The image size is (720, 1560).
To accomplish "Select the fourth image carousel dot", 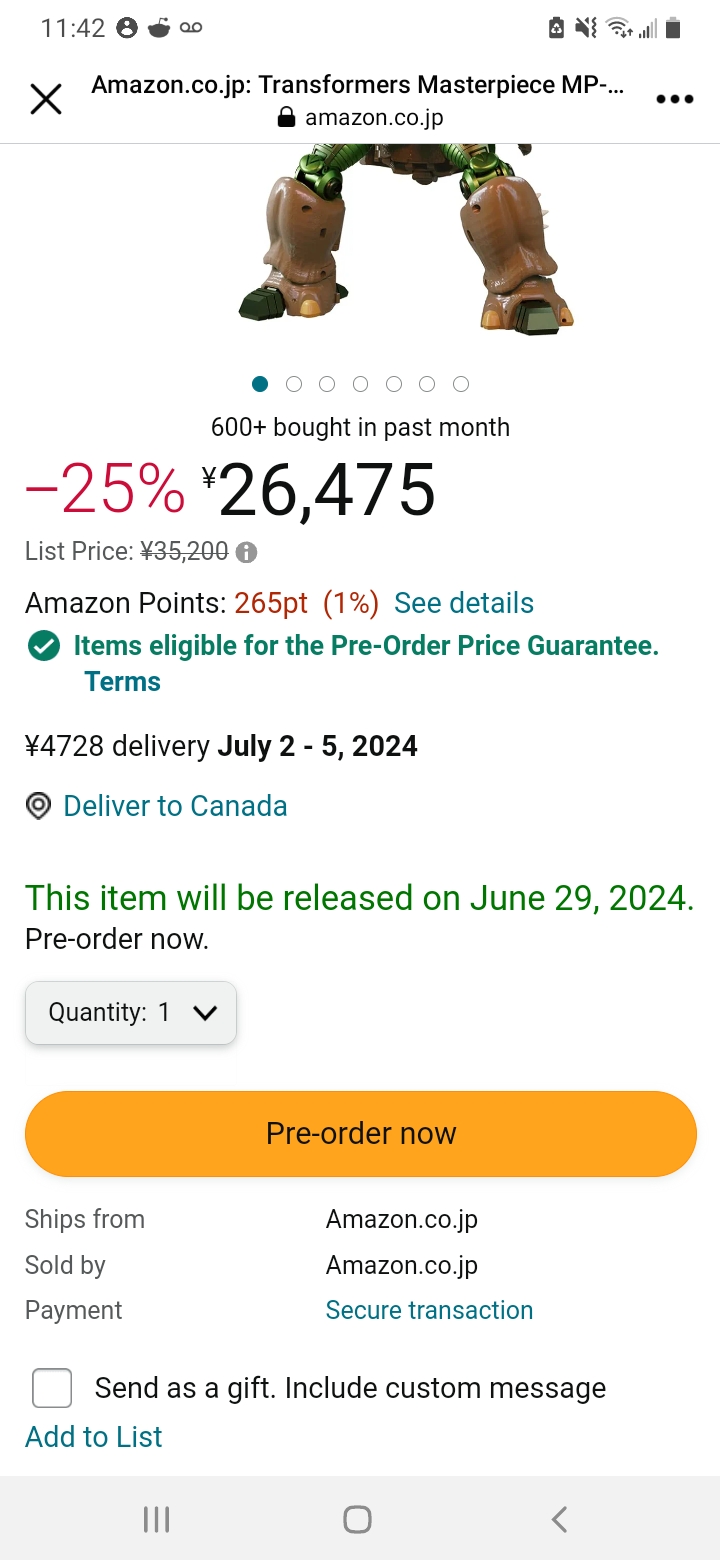I will (361, 384).
